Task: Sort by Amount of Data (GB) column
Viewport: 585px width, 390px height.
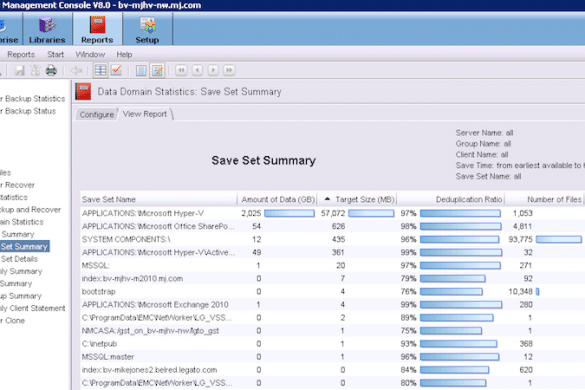Action: point(277,199)
